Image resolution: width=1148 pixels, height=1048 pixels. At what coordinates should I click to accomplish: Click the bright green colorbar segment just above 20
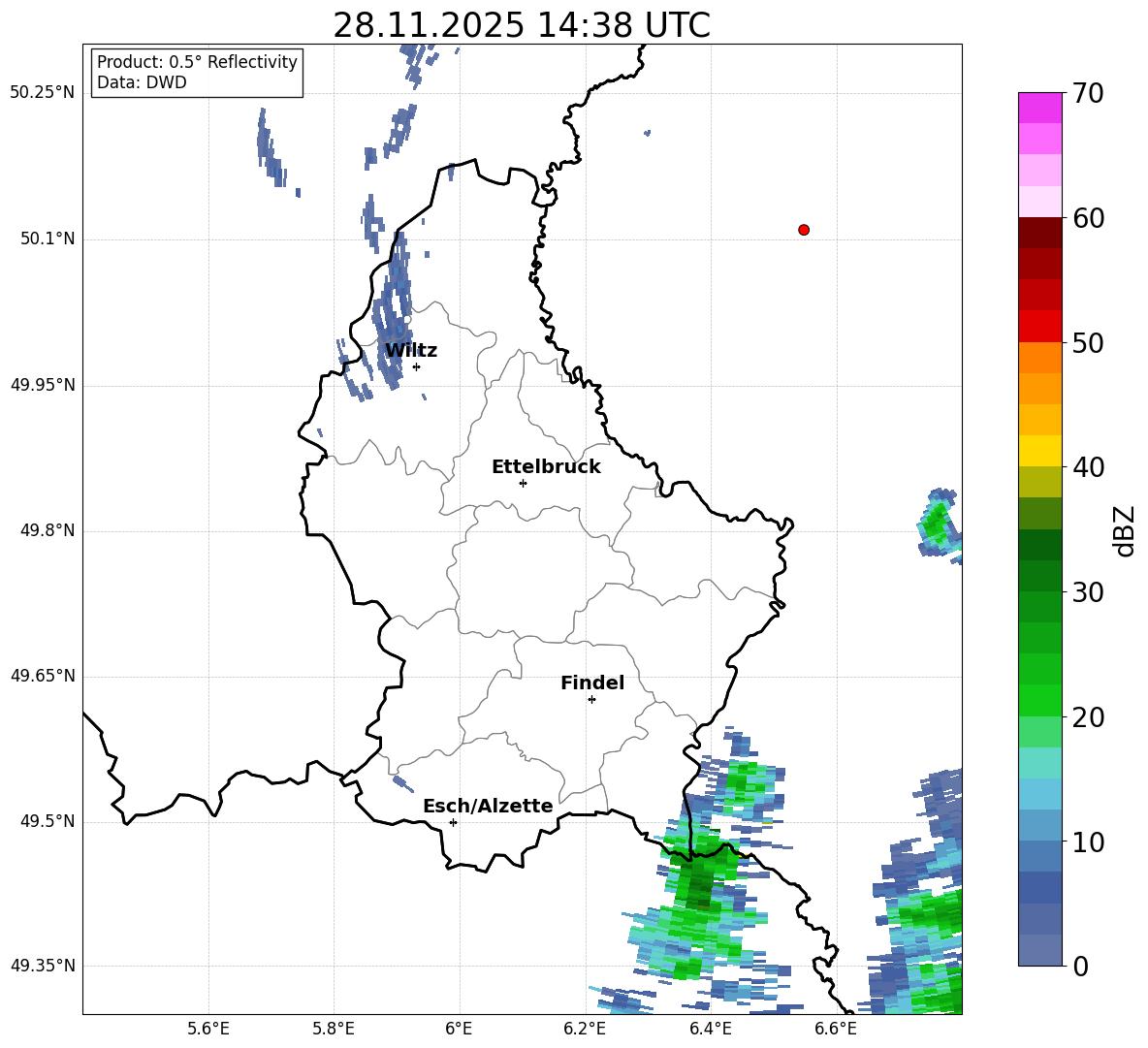click(1039, 700)
